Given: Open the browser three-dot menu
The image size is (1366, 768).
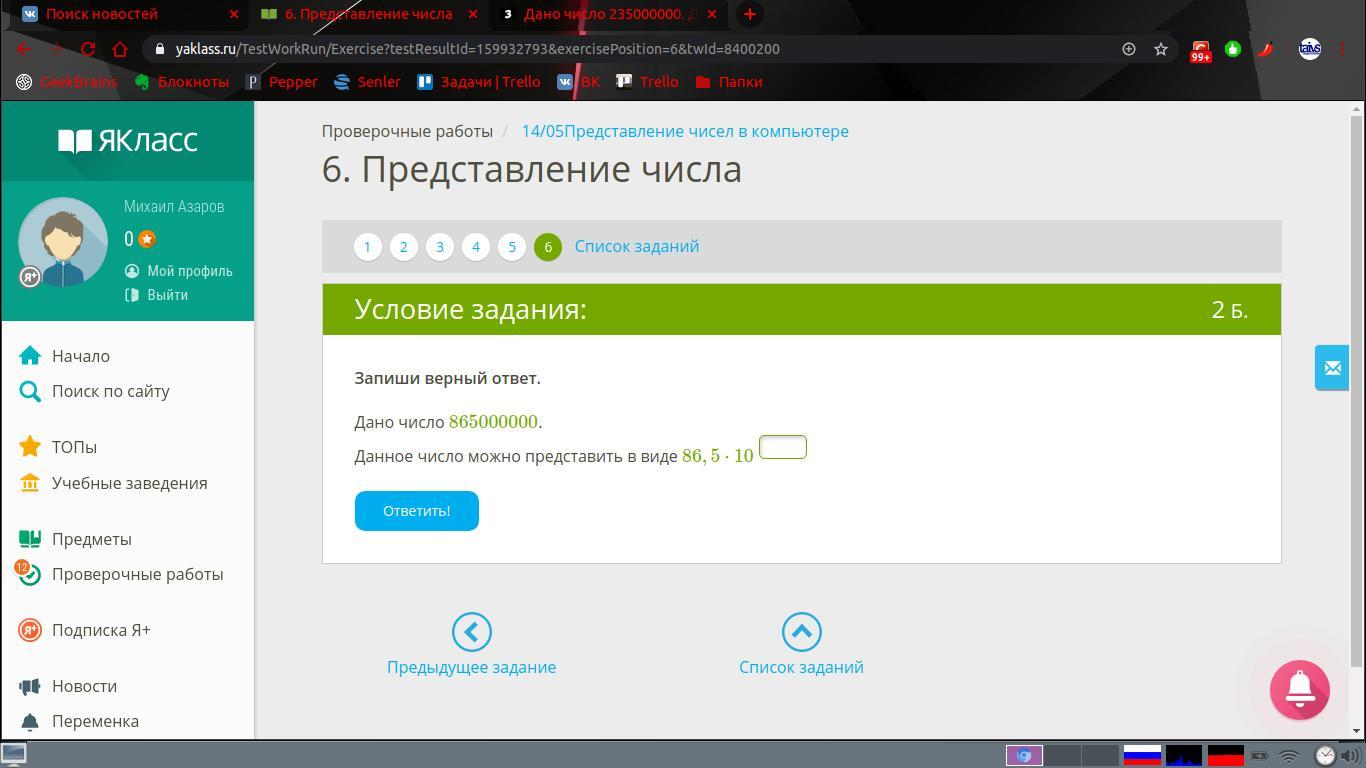Looking at the screenshot, I should tap(1342, 48).
